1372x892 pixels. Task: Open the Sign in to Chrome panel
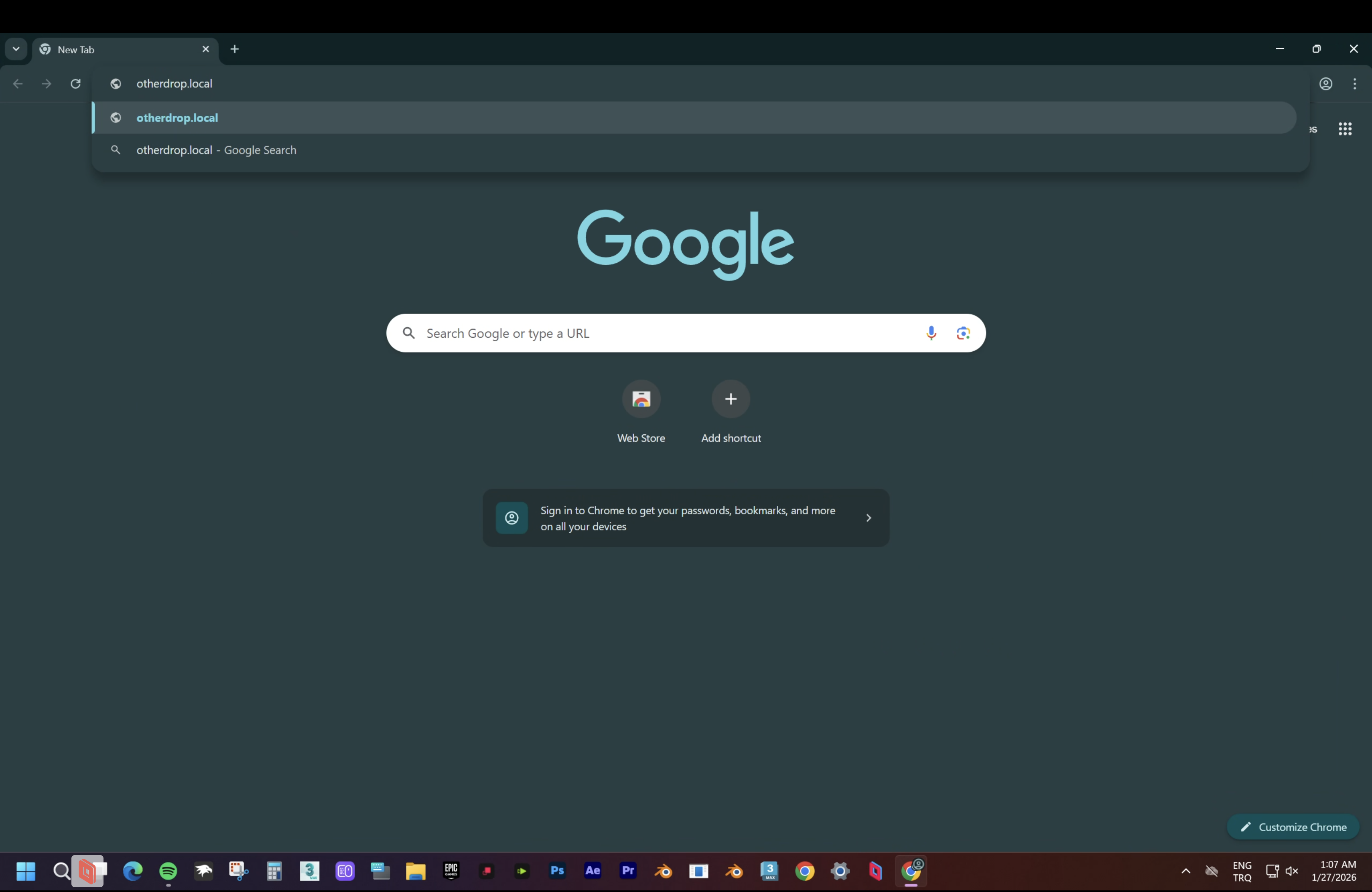point(686,518)
